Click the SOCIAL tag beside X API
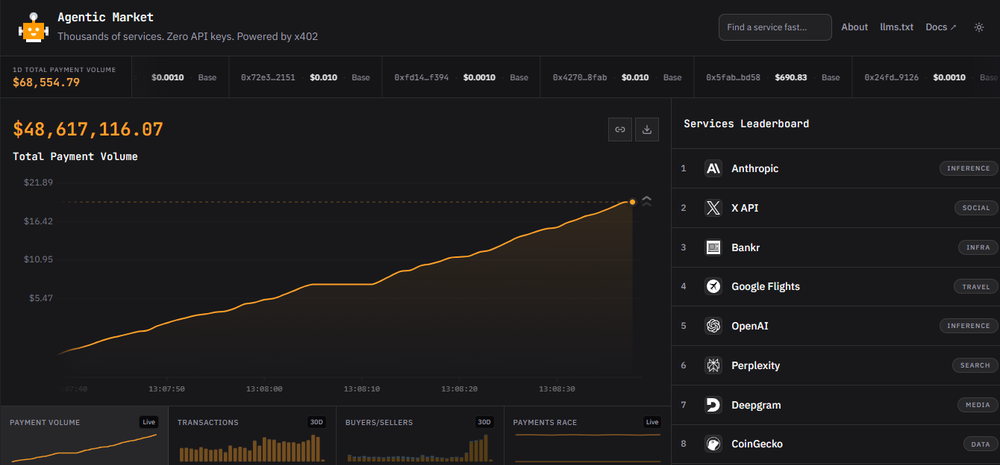This screenshot has height=465, width=1000. (976, 208)
